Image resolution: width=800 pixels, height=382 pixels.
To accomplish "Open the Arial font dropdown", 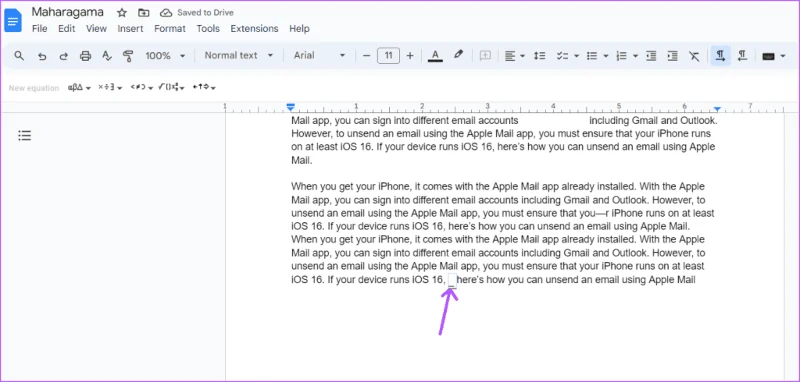I will point(319,55).
